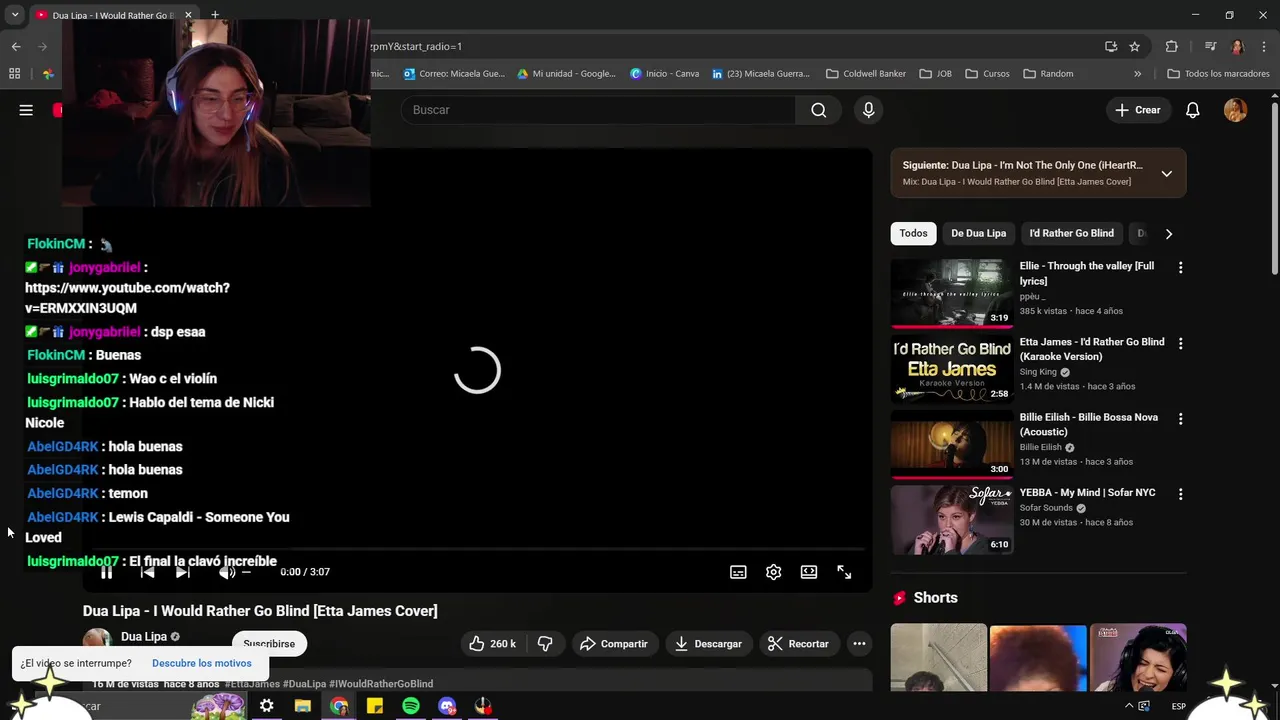Toggle theater mode in the player

pyautogui.click(x=808, y=572)
